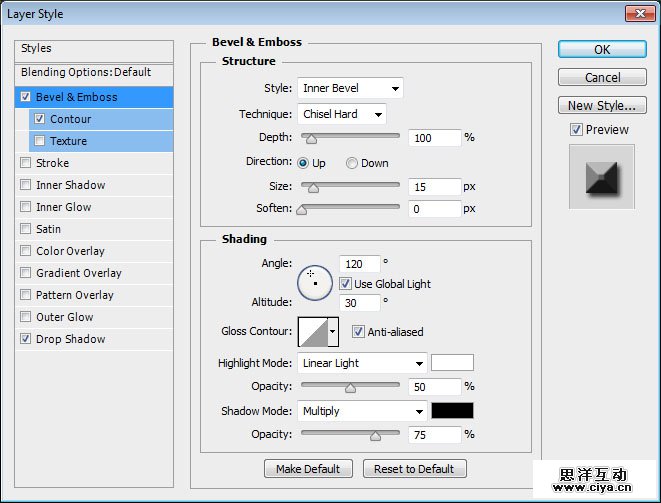Select the Contour sub-item row

tap(101, 119)
